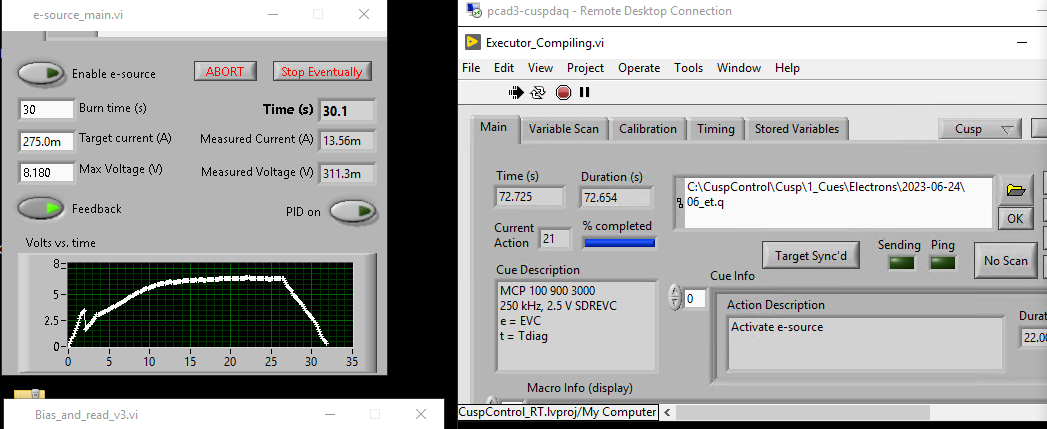Pause execution with the pause icon
1047x429 pixels.
coord(585,92)
